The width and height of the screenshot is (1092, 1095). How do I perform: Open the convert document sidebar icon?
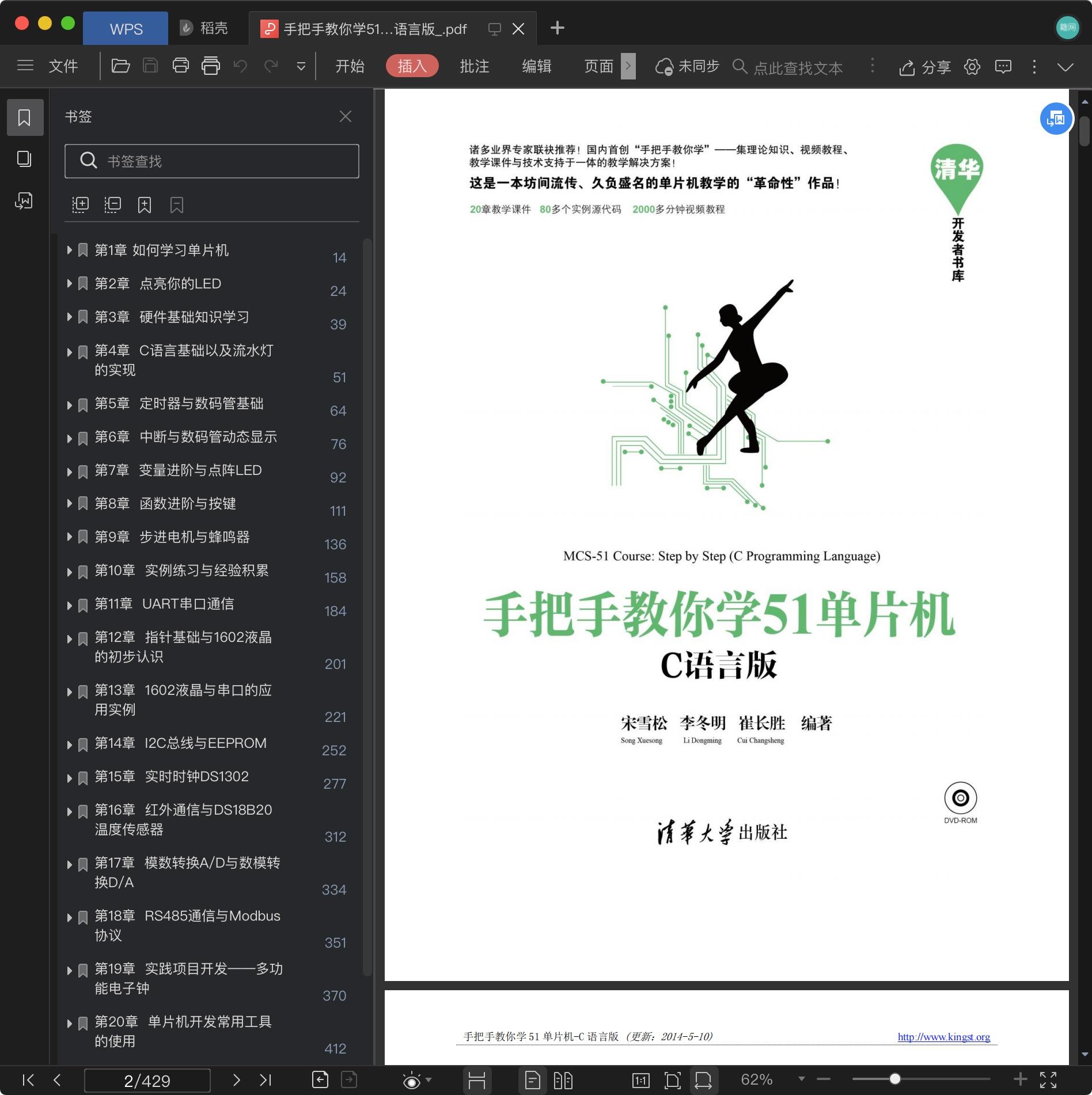click(x=24, y=200)
